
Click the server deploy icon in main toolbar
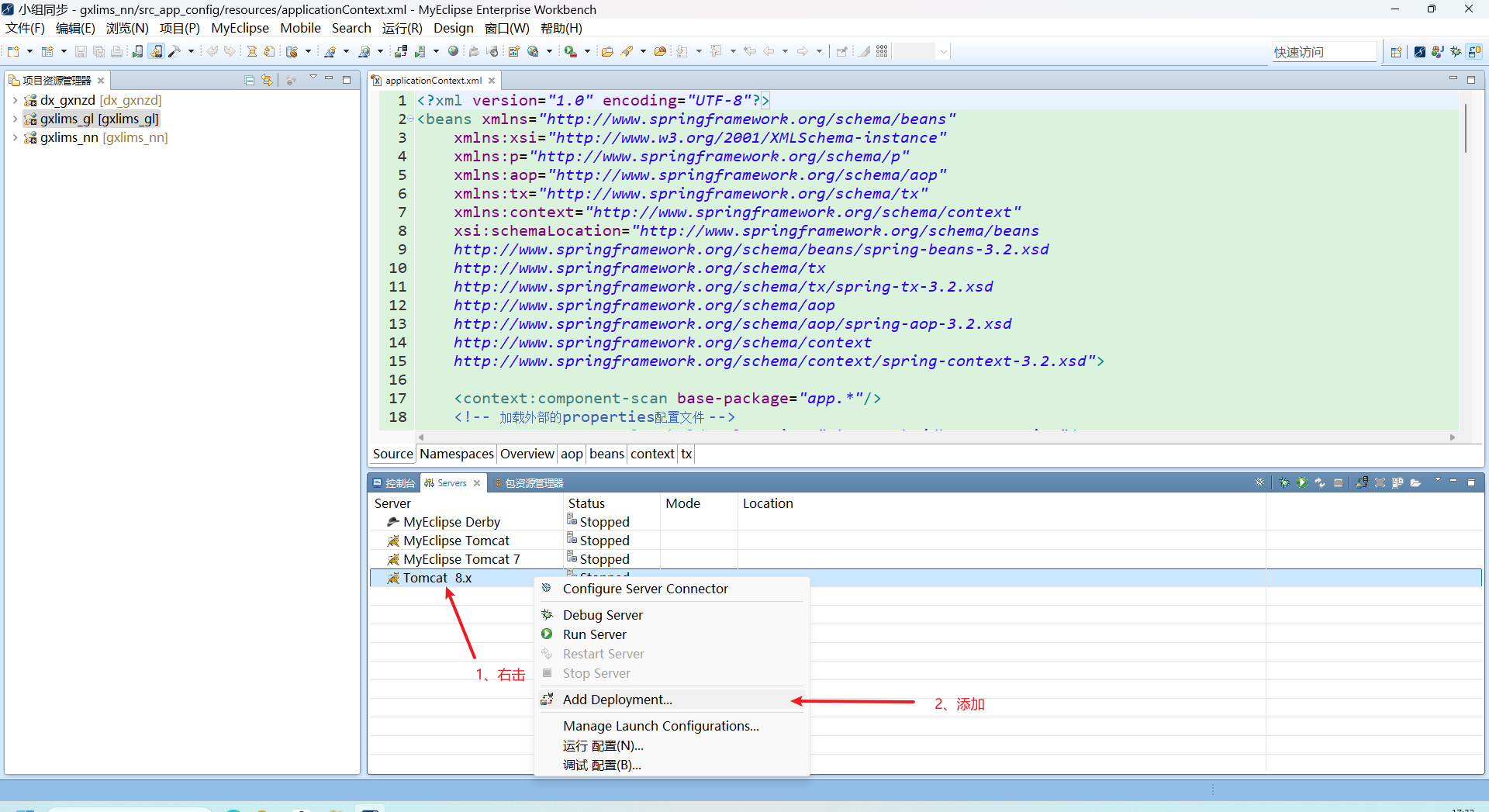click(x=401, y=51)
